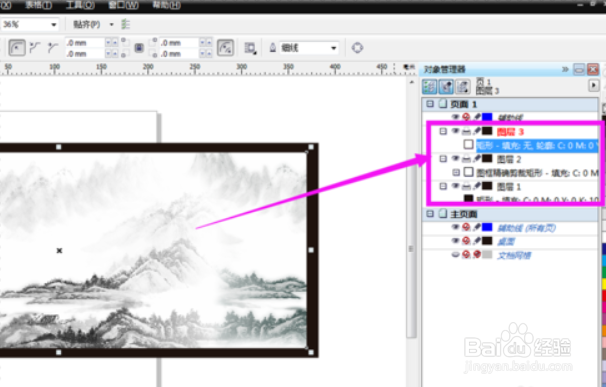
Task: Toggle the relative corner scaling button
Action: pyautogui.click(x=225, y=48)
